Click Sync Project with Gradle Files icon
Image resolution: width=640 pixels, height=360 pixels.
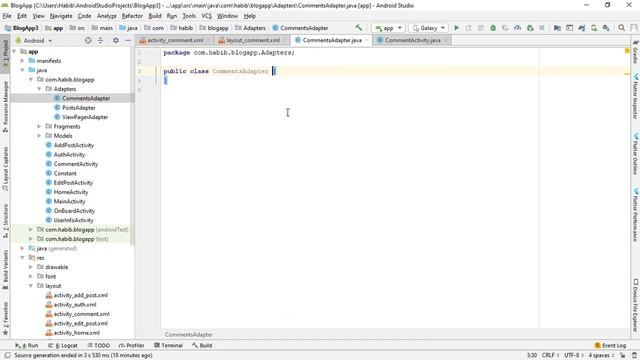click(582, 28)
